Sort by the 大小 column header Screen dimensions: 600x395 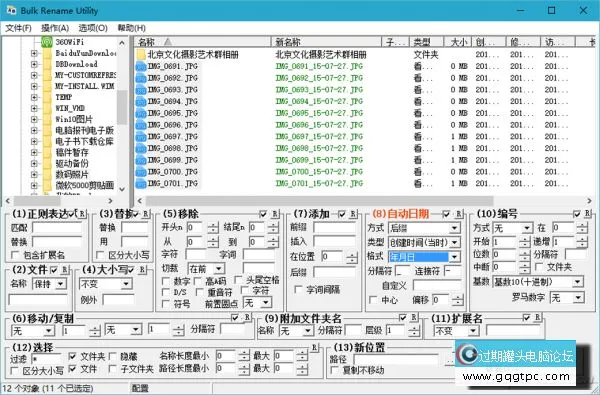458,42
